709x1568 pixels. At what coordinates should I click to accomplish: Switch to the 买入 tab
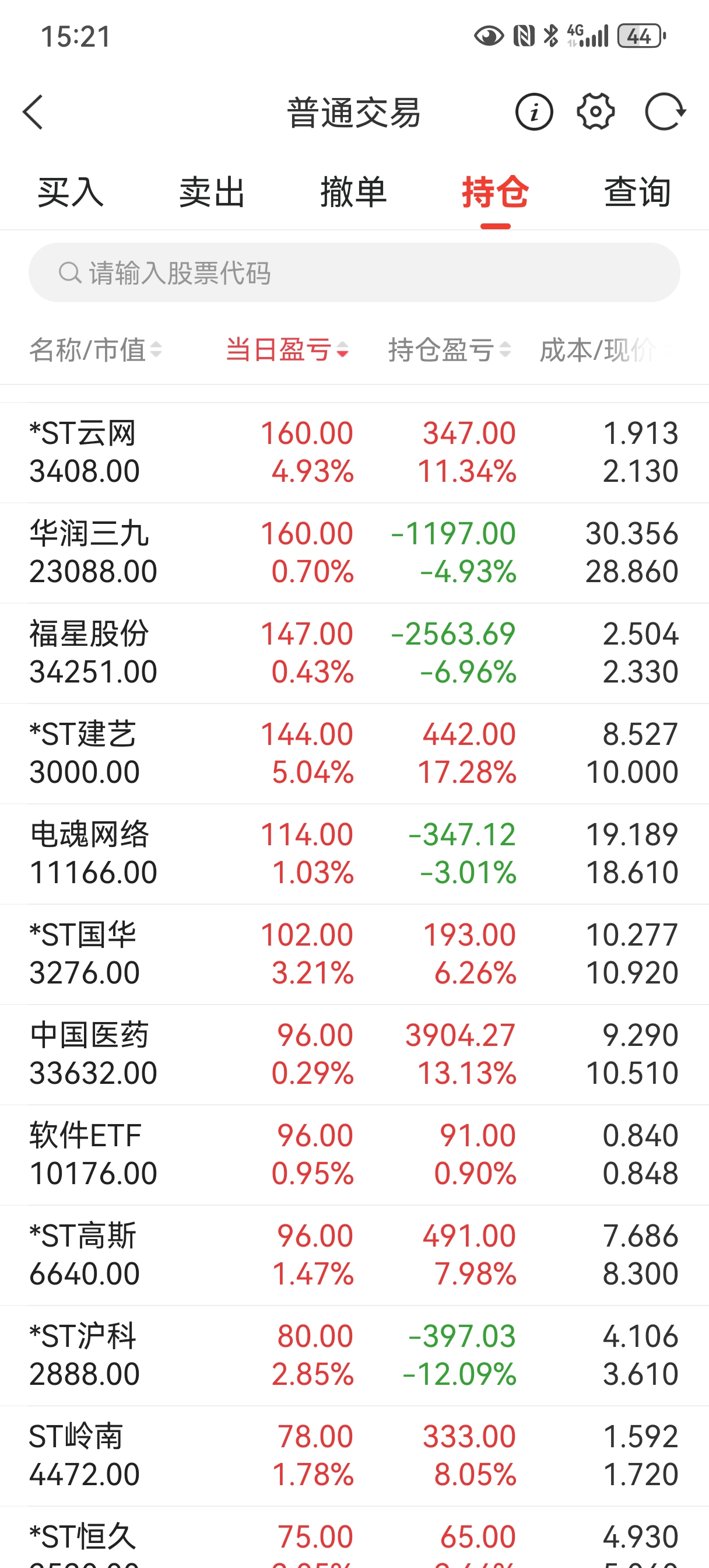pos(71,192)
